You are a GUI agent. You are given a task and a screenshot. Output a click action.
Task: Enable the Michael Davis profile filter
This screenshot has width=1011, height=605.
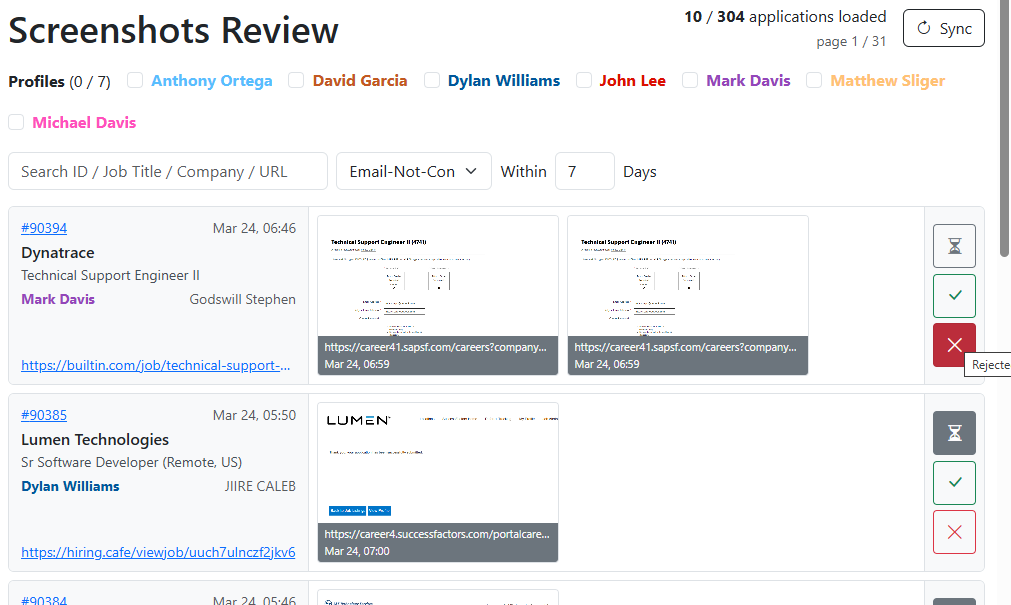tap(16, 121)
